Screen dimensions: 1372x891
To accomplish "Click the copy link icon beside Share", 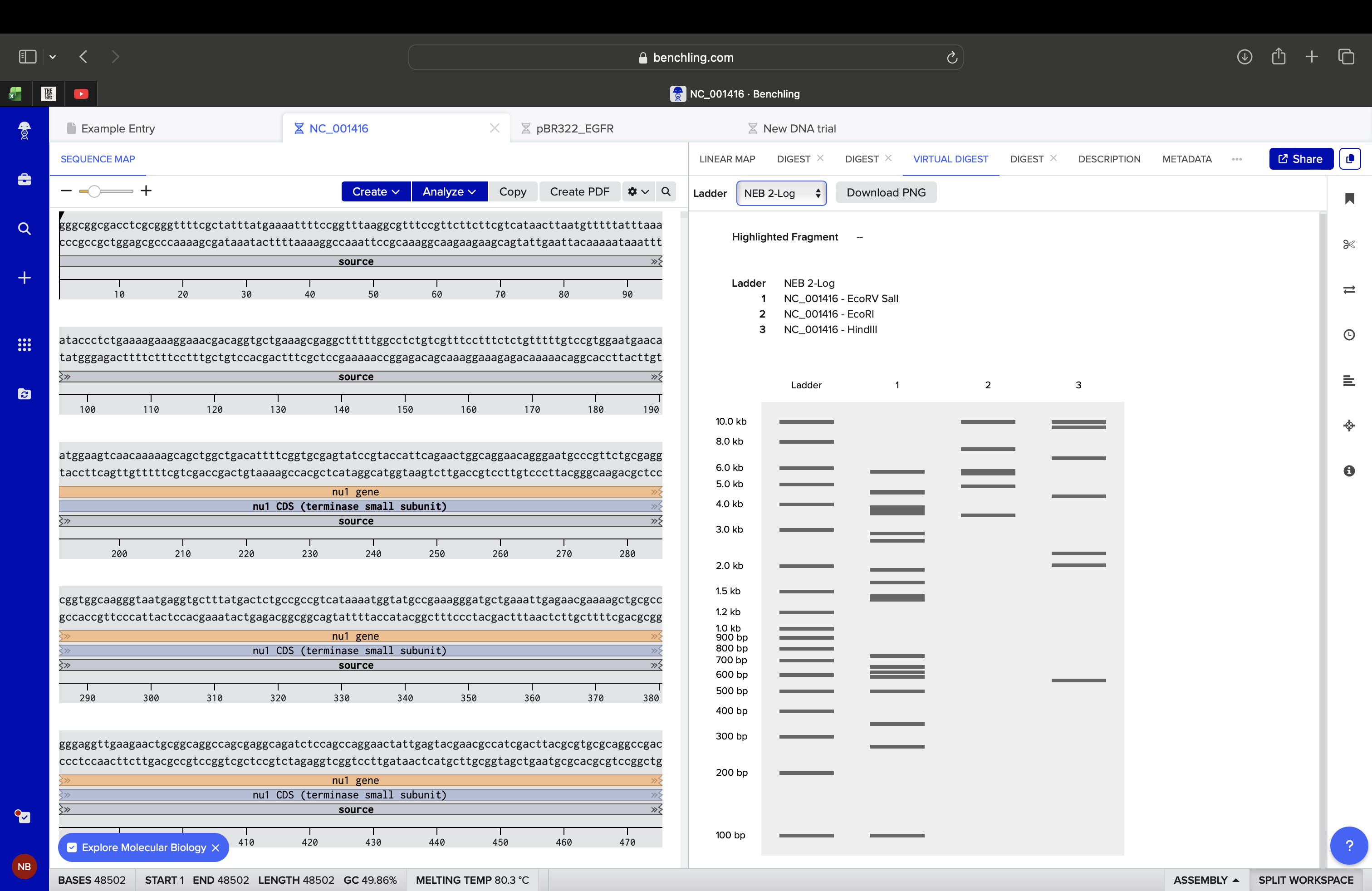I will coord(1349,159).
